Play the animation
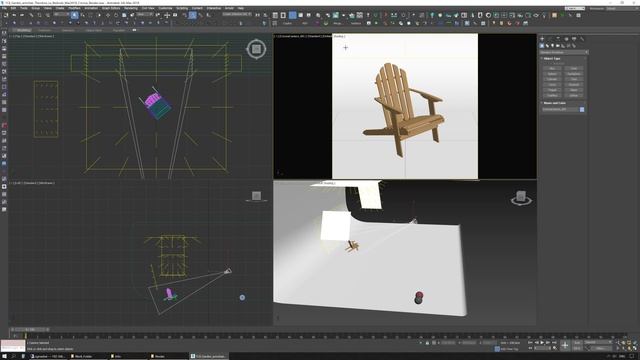 click(542, 342)
